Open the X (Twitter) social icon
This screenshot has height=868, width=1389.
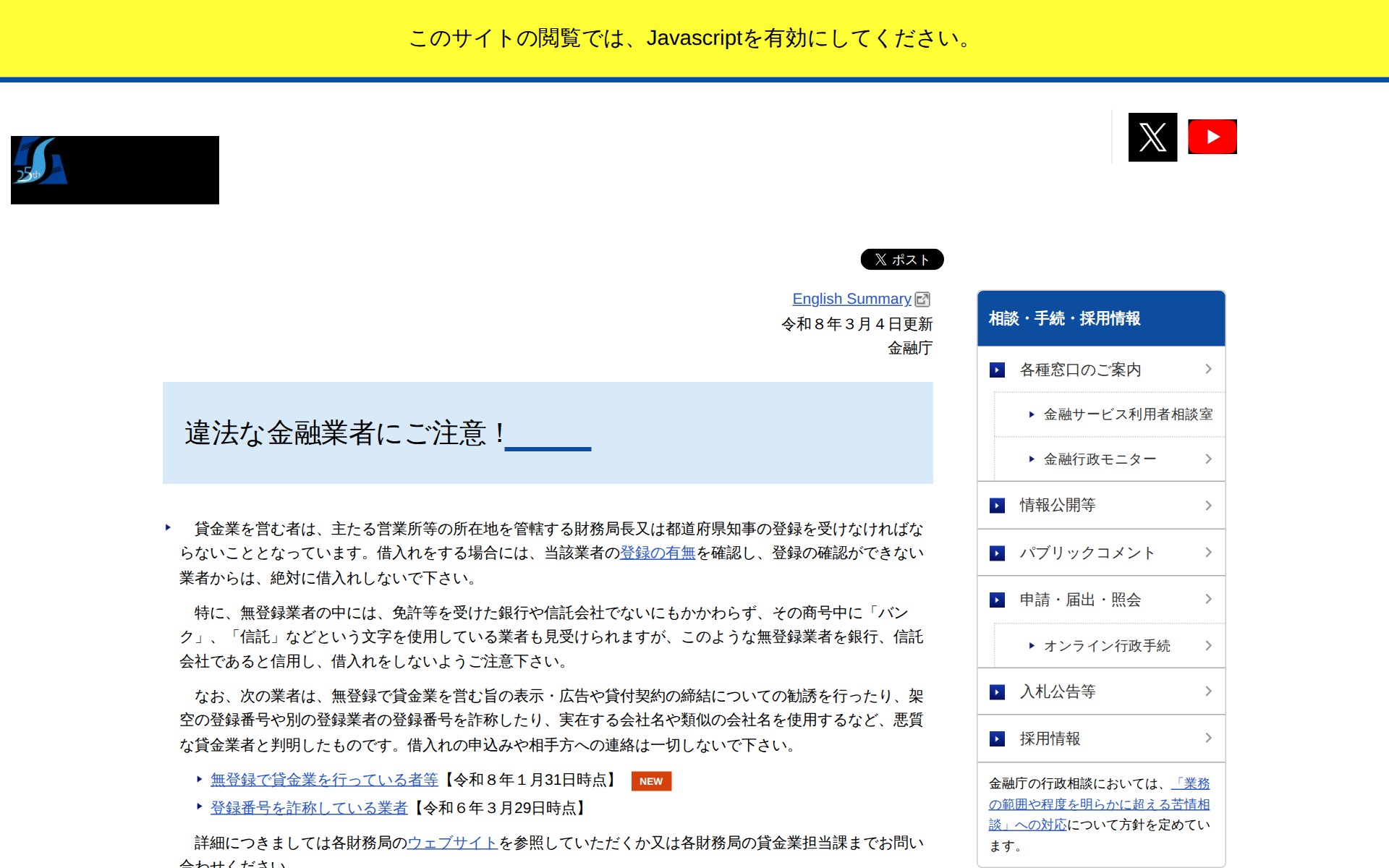click(x=1152, y=137)
